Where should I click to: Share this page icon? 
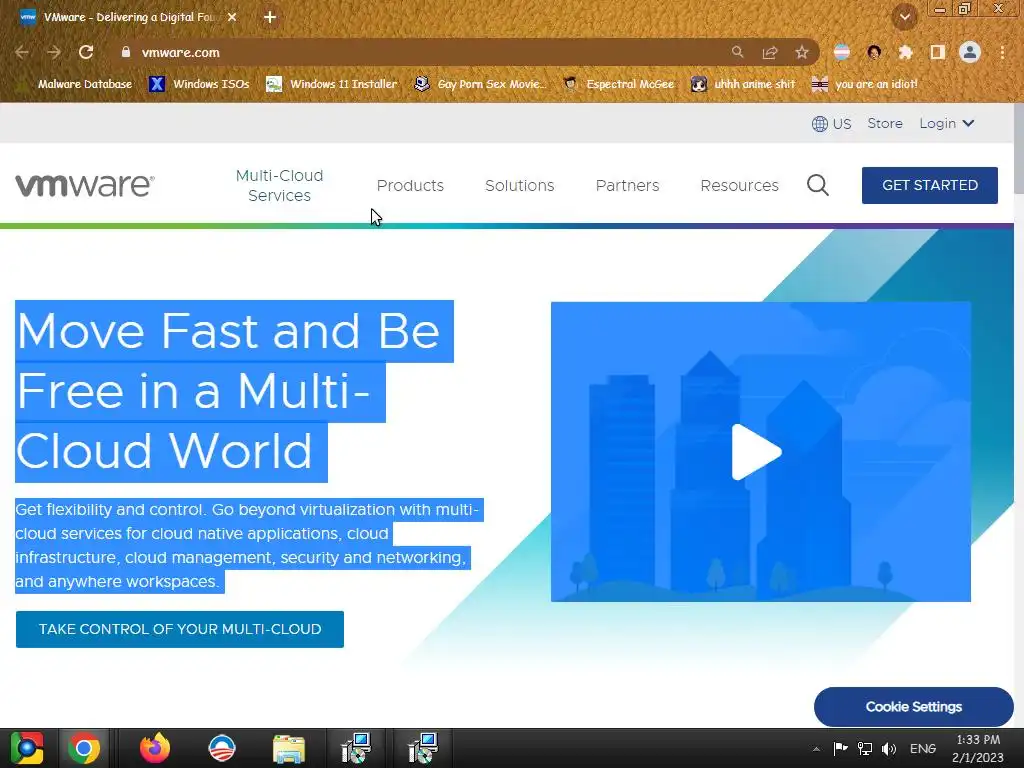point(770,52)
